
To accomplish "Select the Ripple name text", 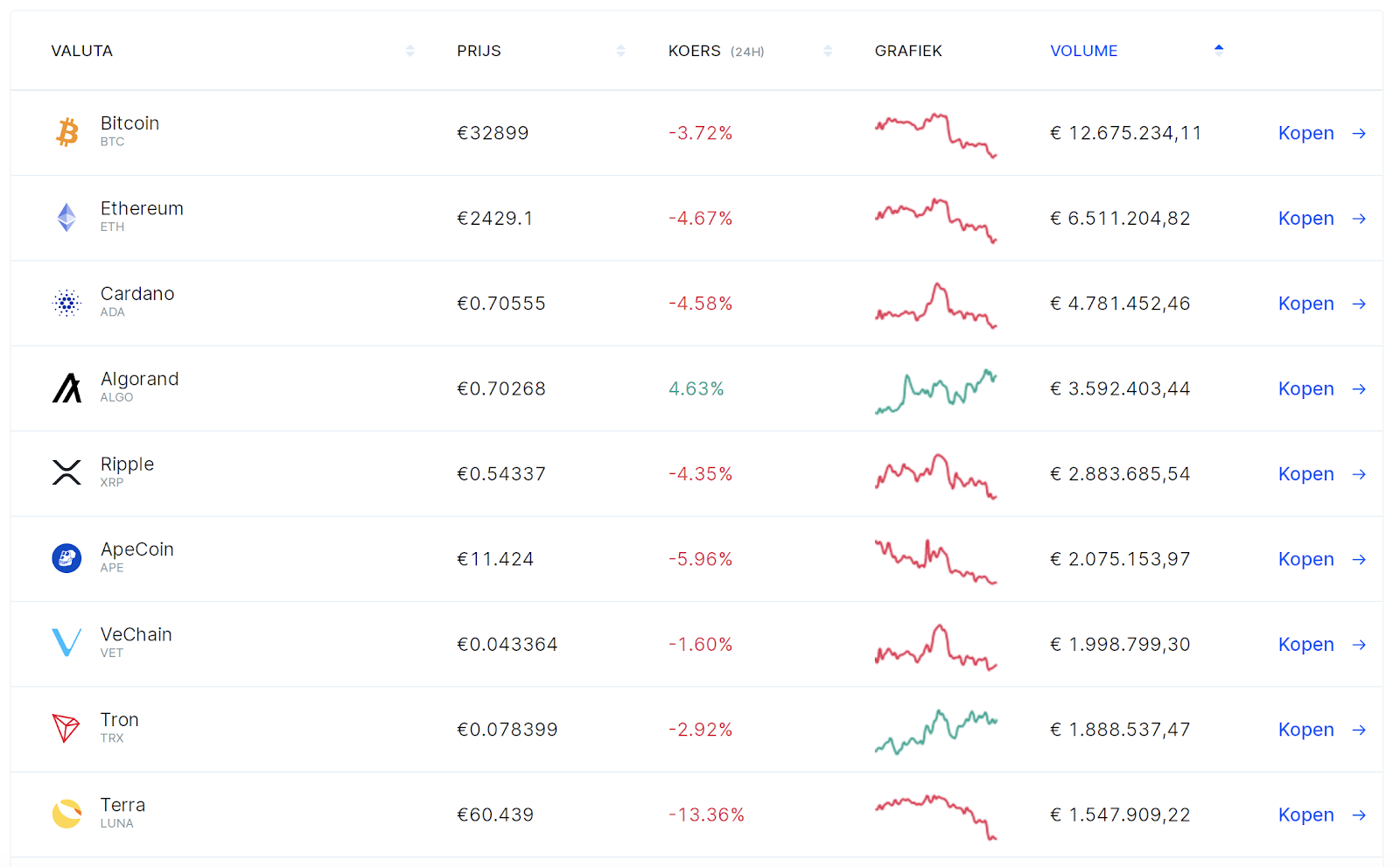I will coord(127,465).
